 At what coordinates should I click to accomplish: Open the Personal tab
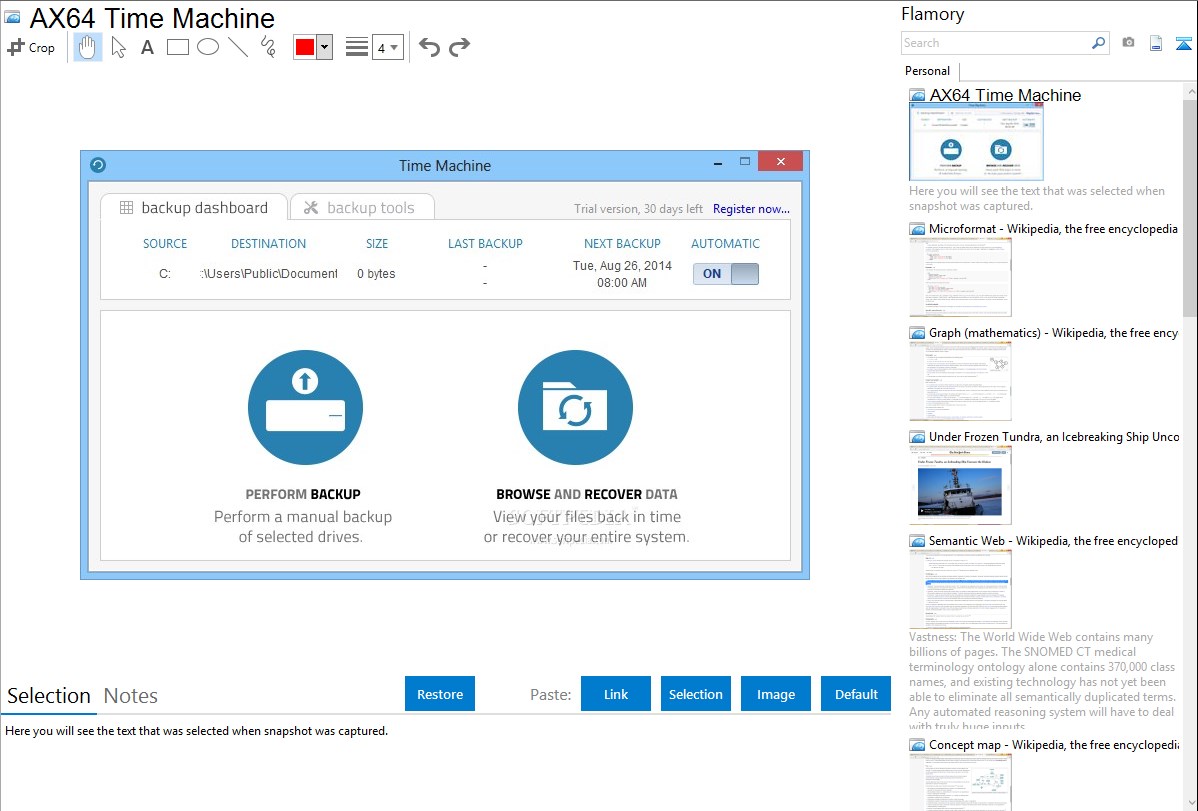[928, 71]
